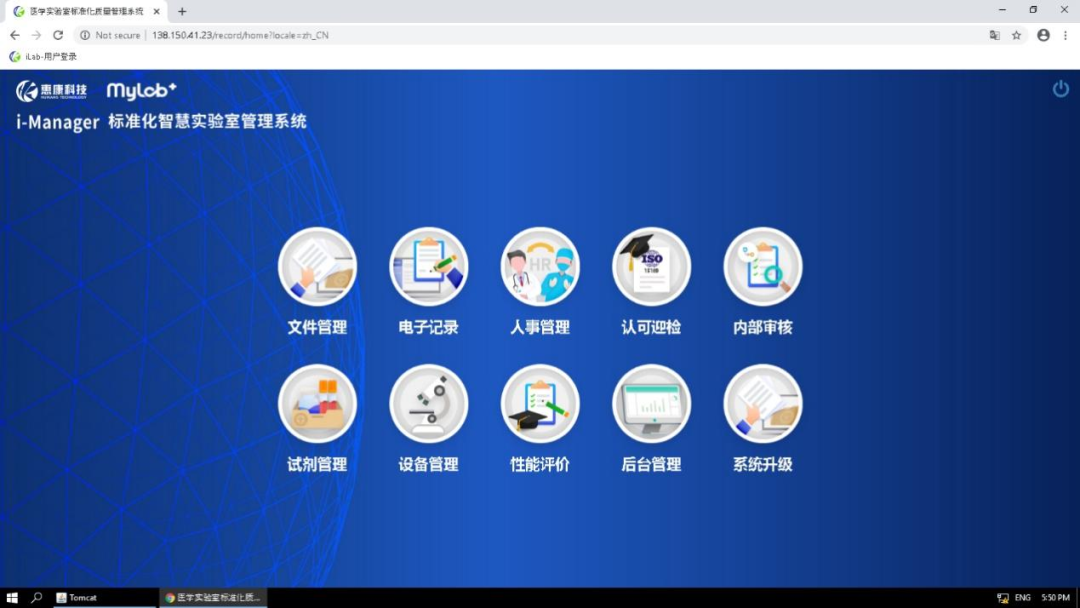Open the 后台管理 monitor icon
The width and height of the screenshot is (1080, 608).
pyautogui.click(x=652, y=403)
